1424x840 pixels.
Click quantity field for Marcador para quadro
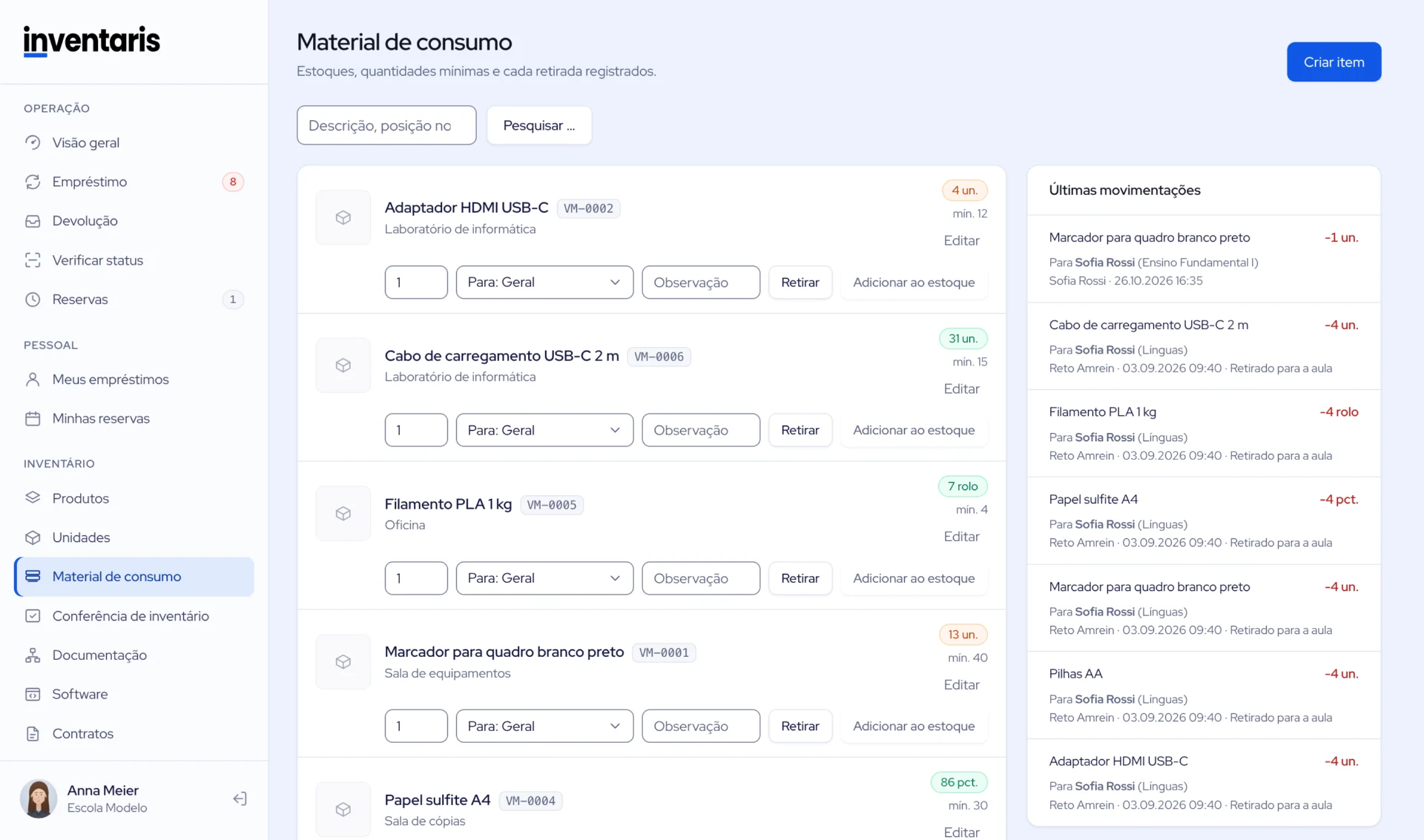click(416, 726)
